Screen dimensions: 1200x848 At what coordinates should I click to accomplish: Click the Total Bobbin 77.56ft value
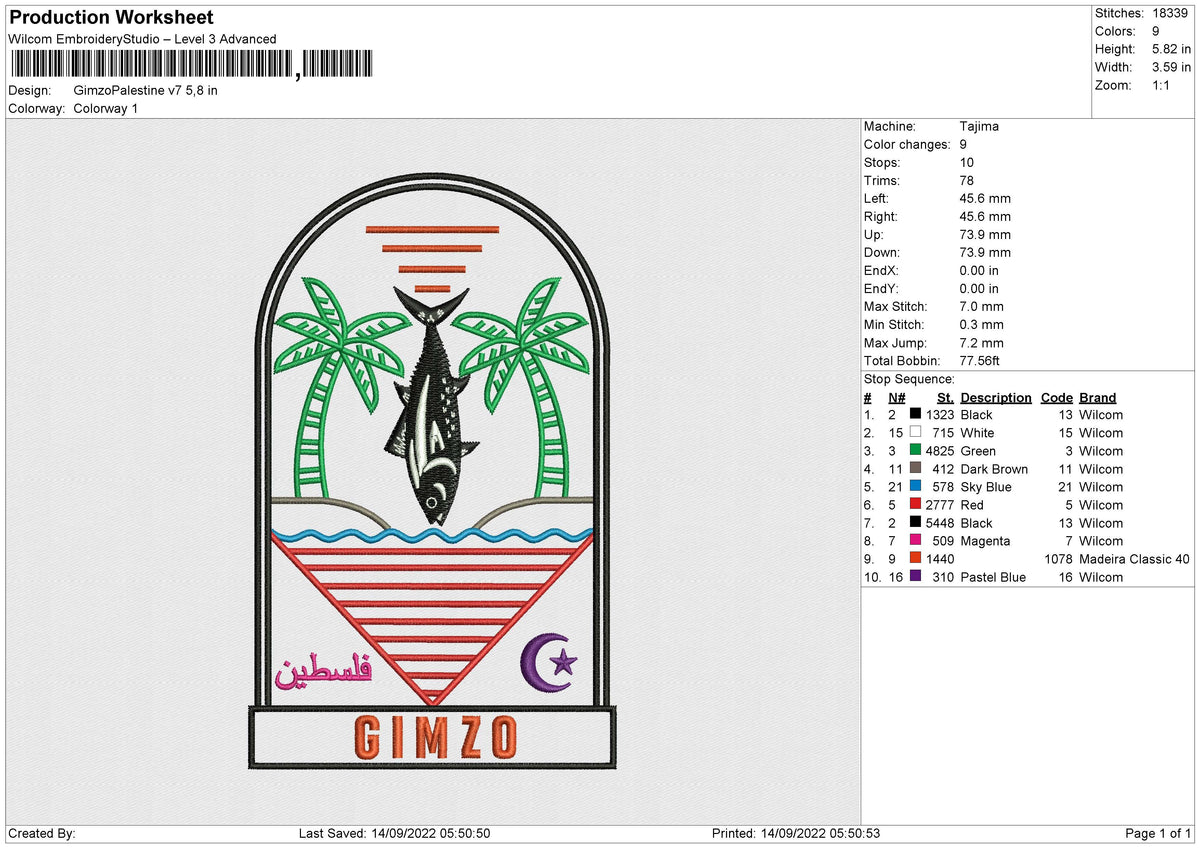[x=978, y=360]
